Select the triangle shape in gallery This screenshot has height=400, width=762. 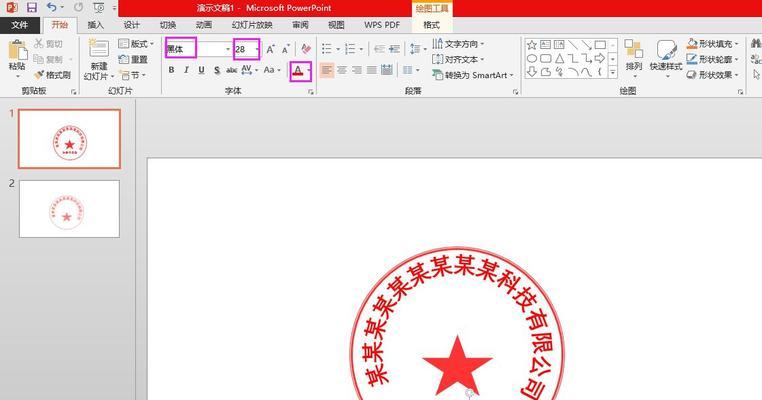pyautogui.click(x=559, y=59)
